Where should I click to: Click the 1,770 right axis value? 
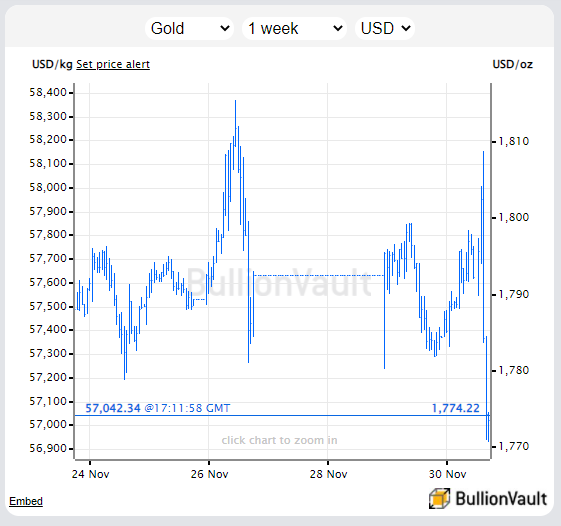point(513,446)
